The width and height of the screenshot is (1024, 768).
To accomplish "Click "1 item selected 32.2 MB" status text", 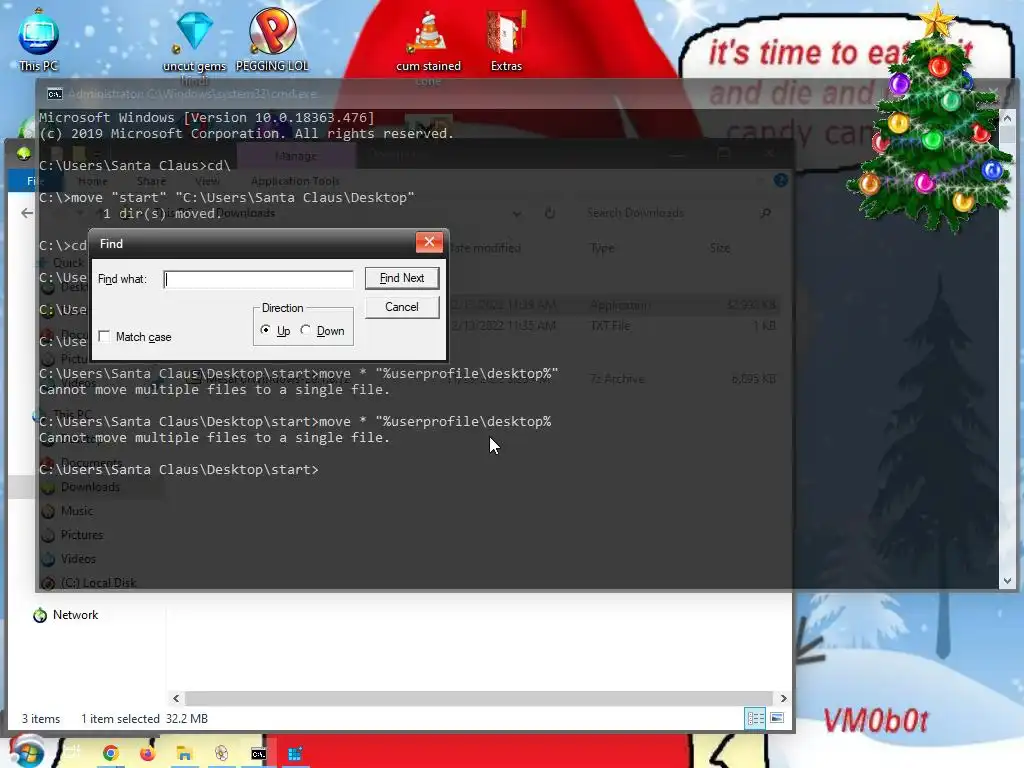I will (x=144, y=719).
